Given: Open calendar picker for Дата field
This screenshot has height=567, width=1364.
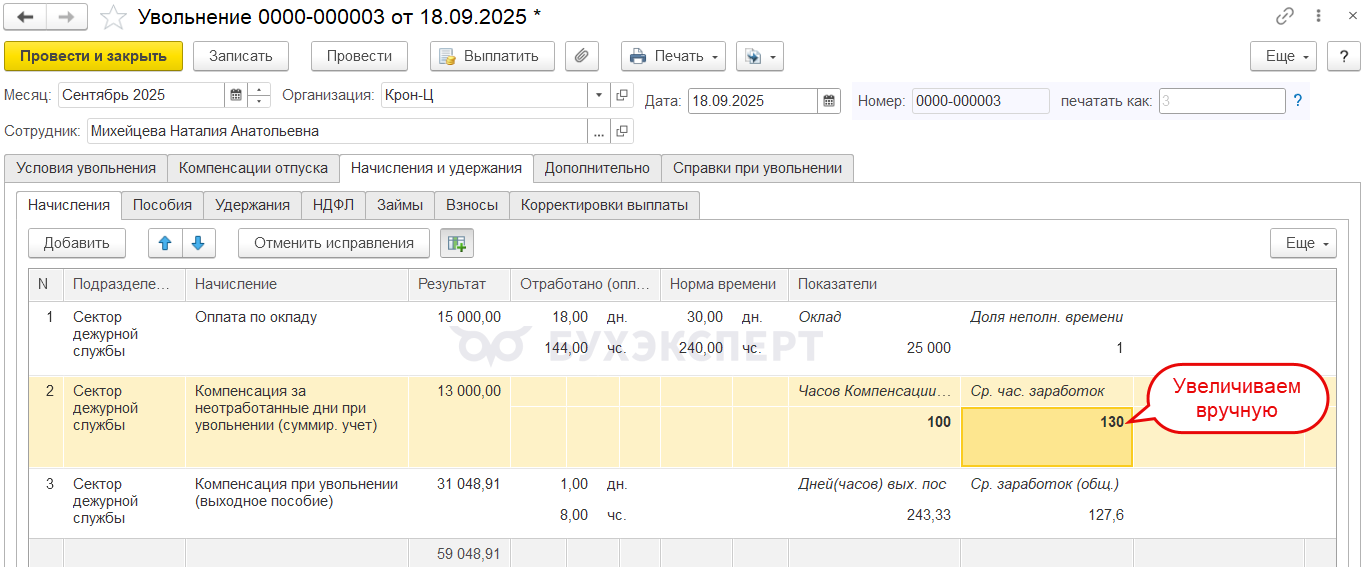Looking at the screenshot, I should [830, 101].
